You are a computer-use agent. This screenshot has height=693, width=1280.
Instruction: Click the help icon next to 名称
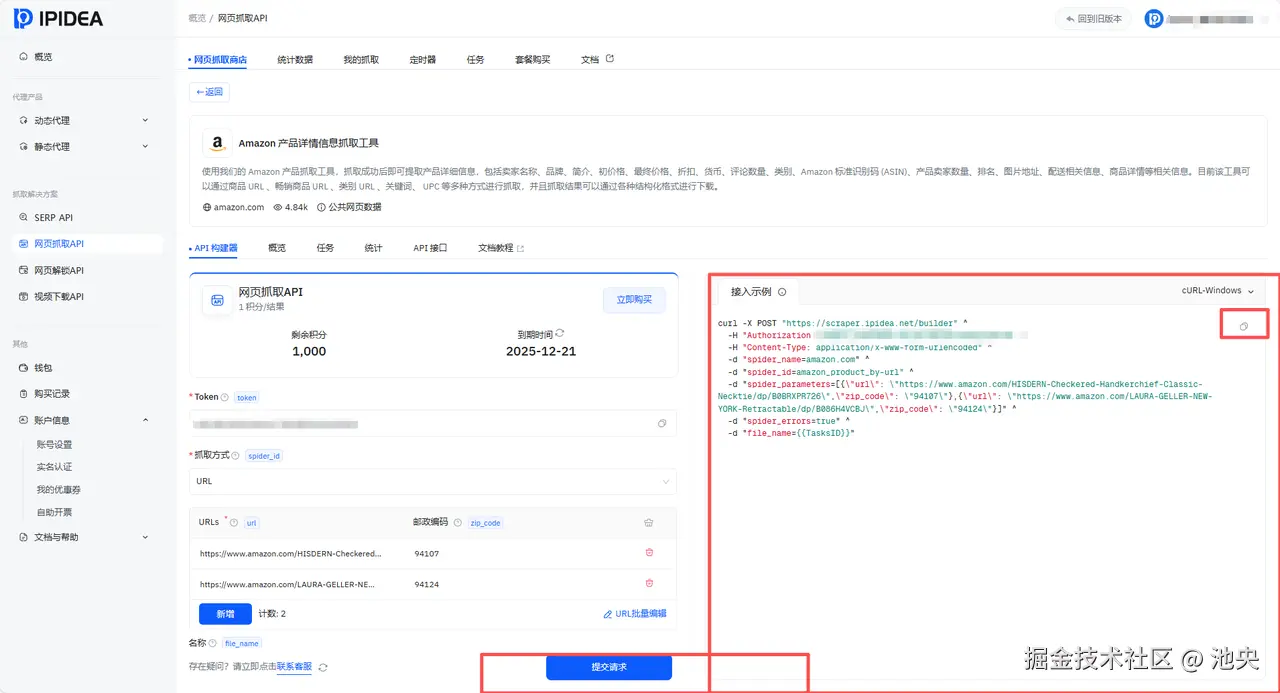(x=215, y=643)
